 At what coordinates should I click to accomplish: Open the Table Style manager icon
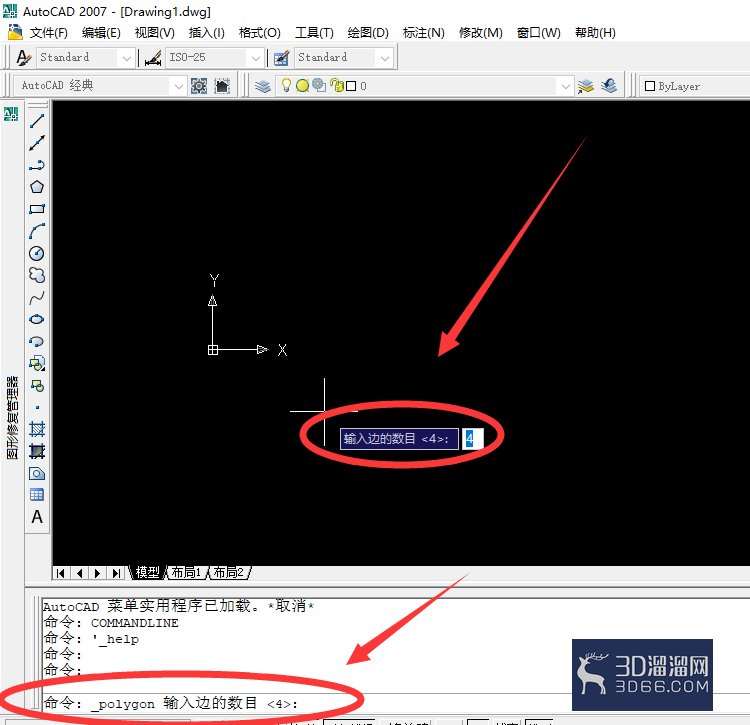(x=281, y=58)
